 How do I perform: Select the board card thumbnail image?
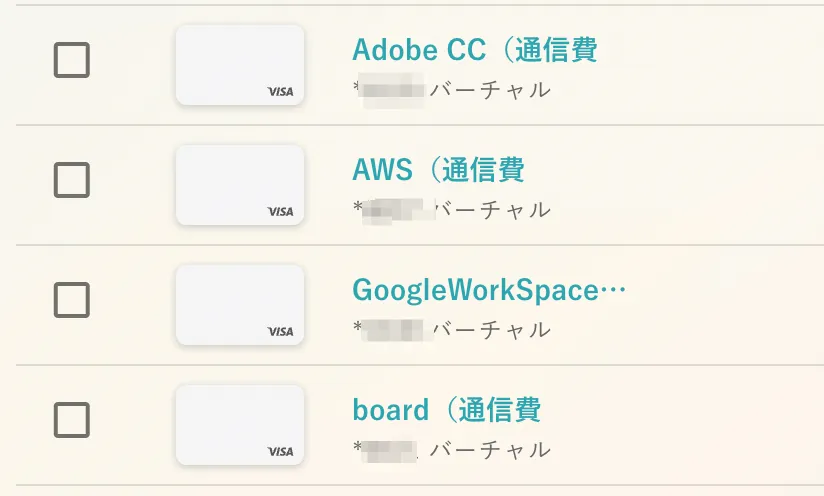[240, 424]
